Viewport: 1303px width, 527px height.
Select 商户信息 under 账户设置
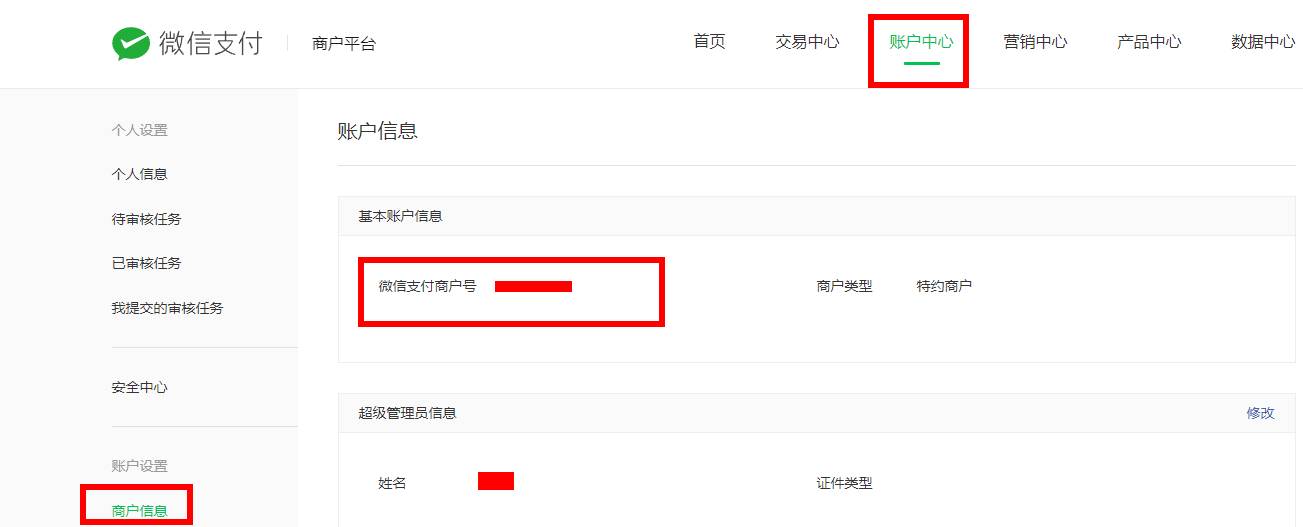(139, 511)
